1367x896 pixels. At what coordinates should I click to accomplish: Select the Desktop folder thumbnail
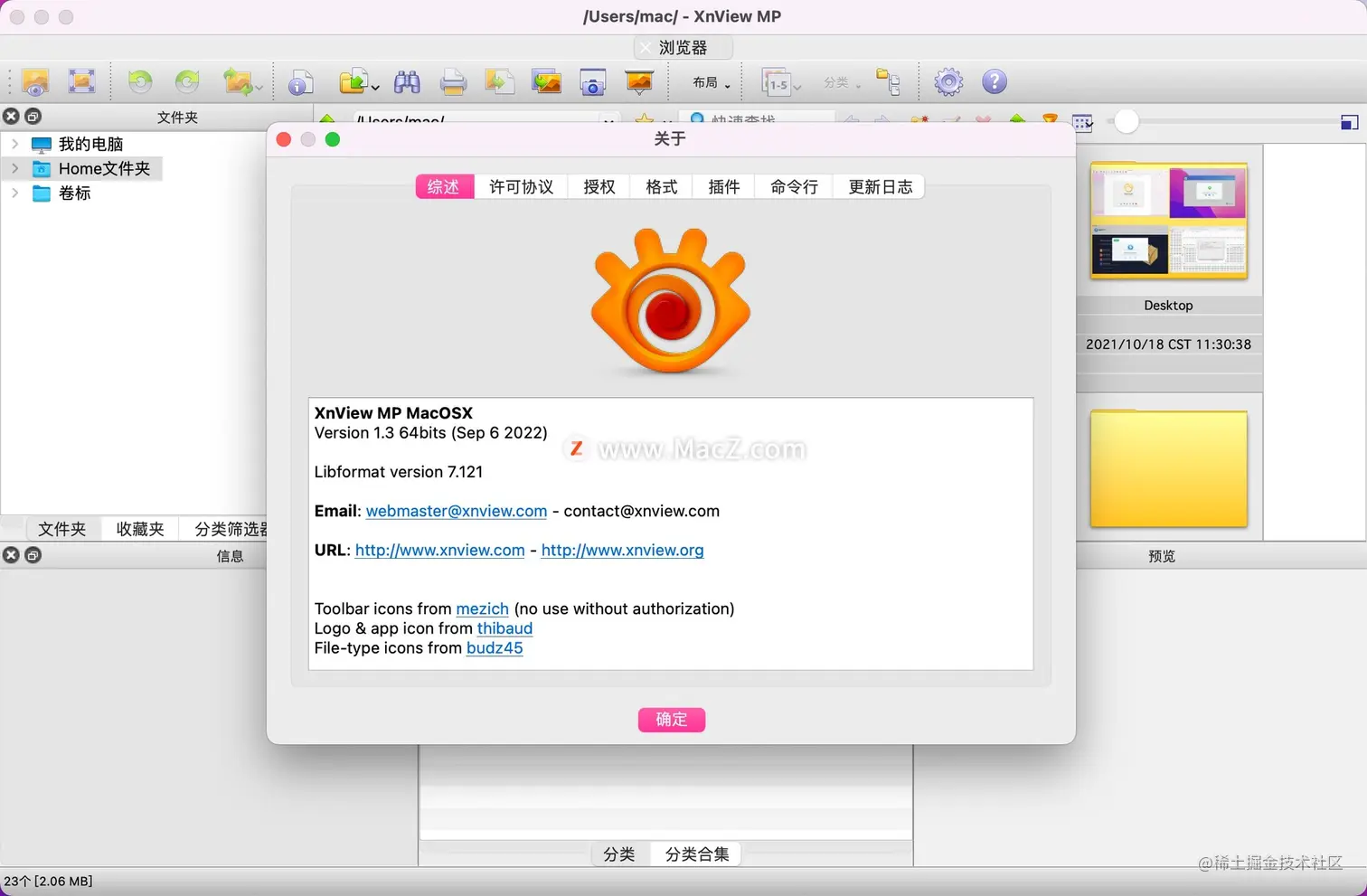1168,221
